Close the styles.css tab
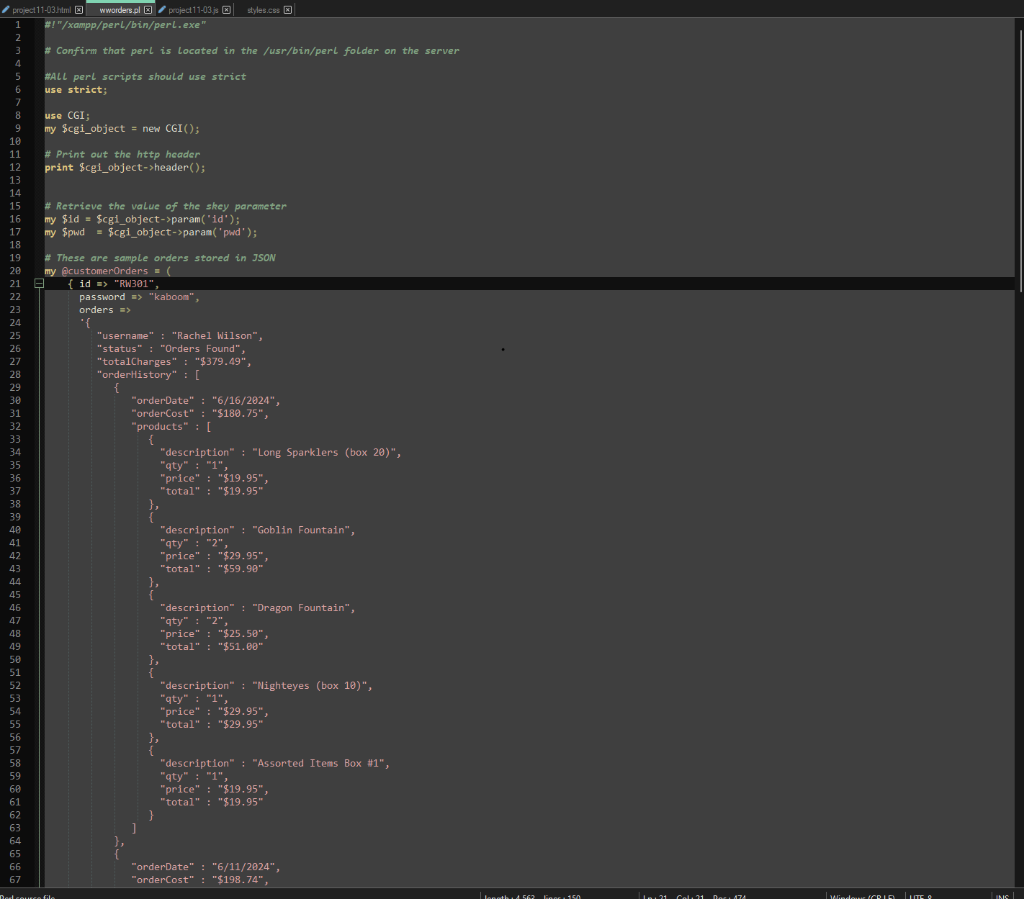1024x899 pixels. (288, 10)
